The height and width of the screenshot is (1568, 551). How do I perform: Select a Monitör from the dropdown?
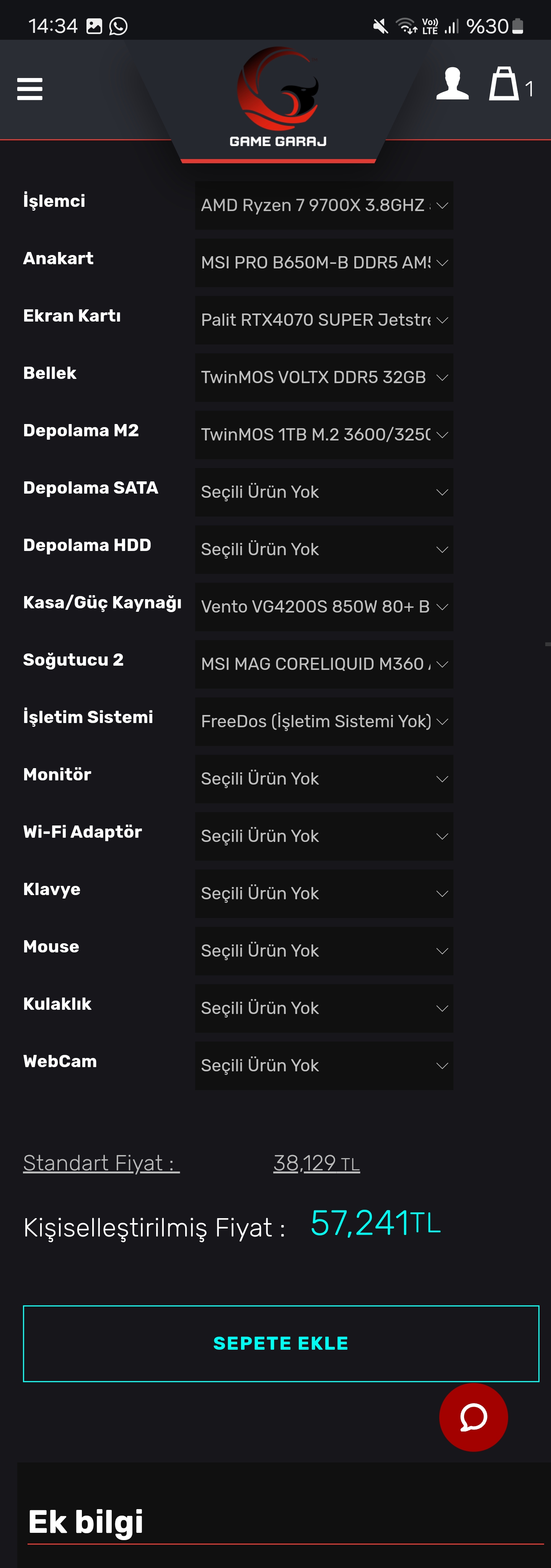point(323,778)
